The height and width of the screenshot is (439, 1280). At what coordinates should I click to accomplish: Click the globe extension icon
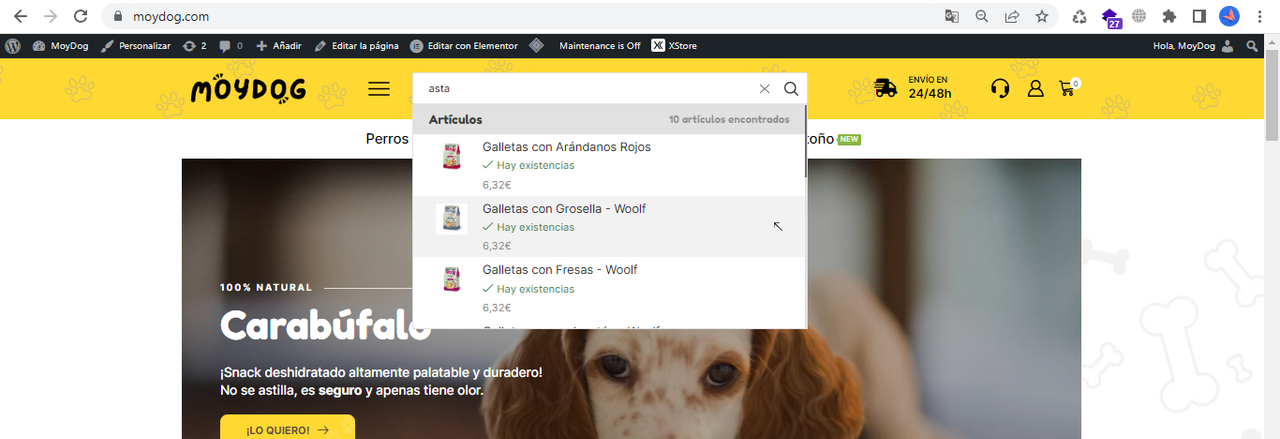point(1139,16)
